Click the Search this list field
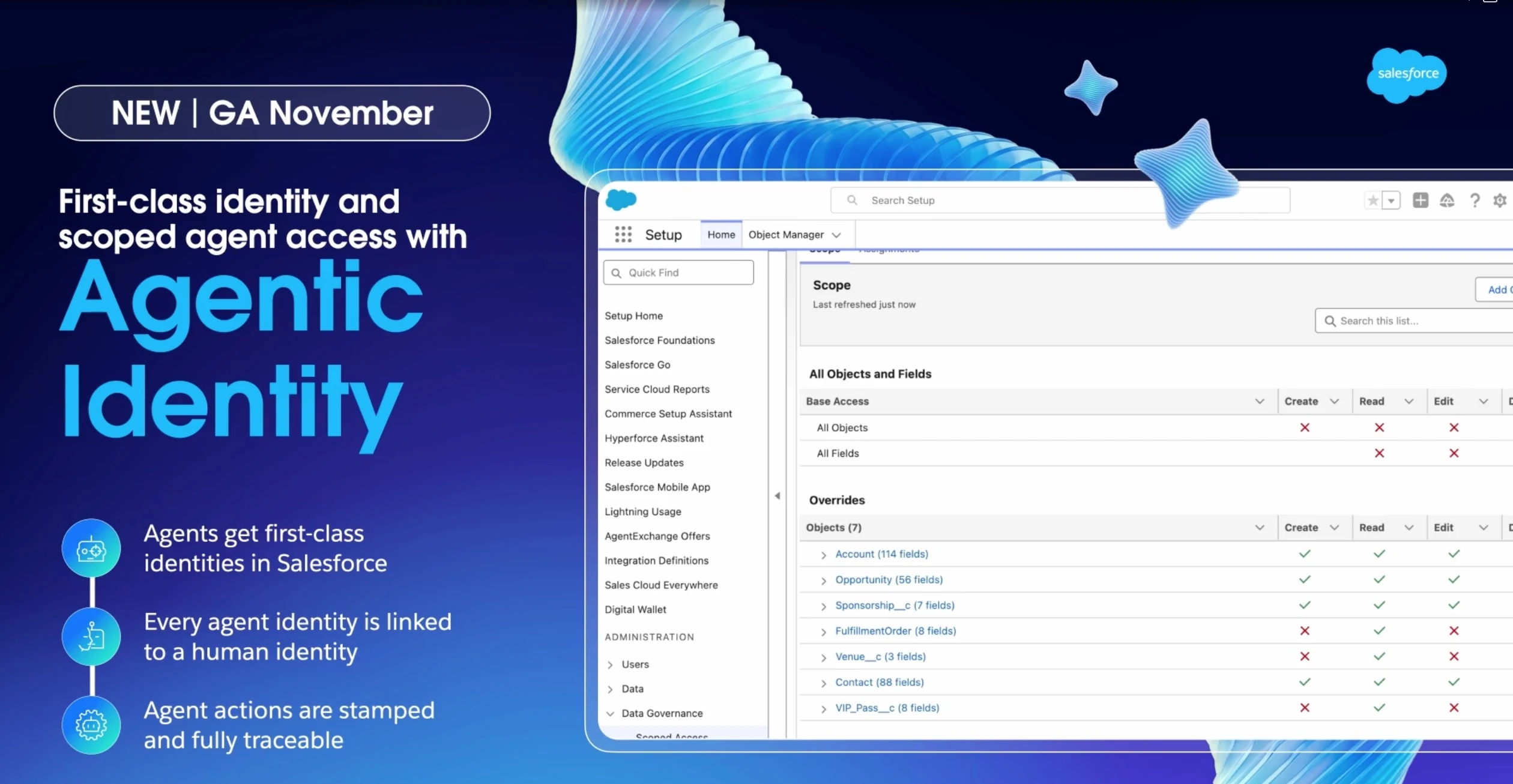 [1415, 321]
